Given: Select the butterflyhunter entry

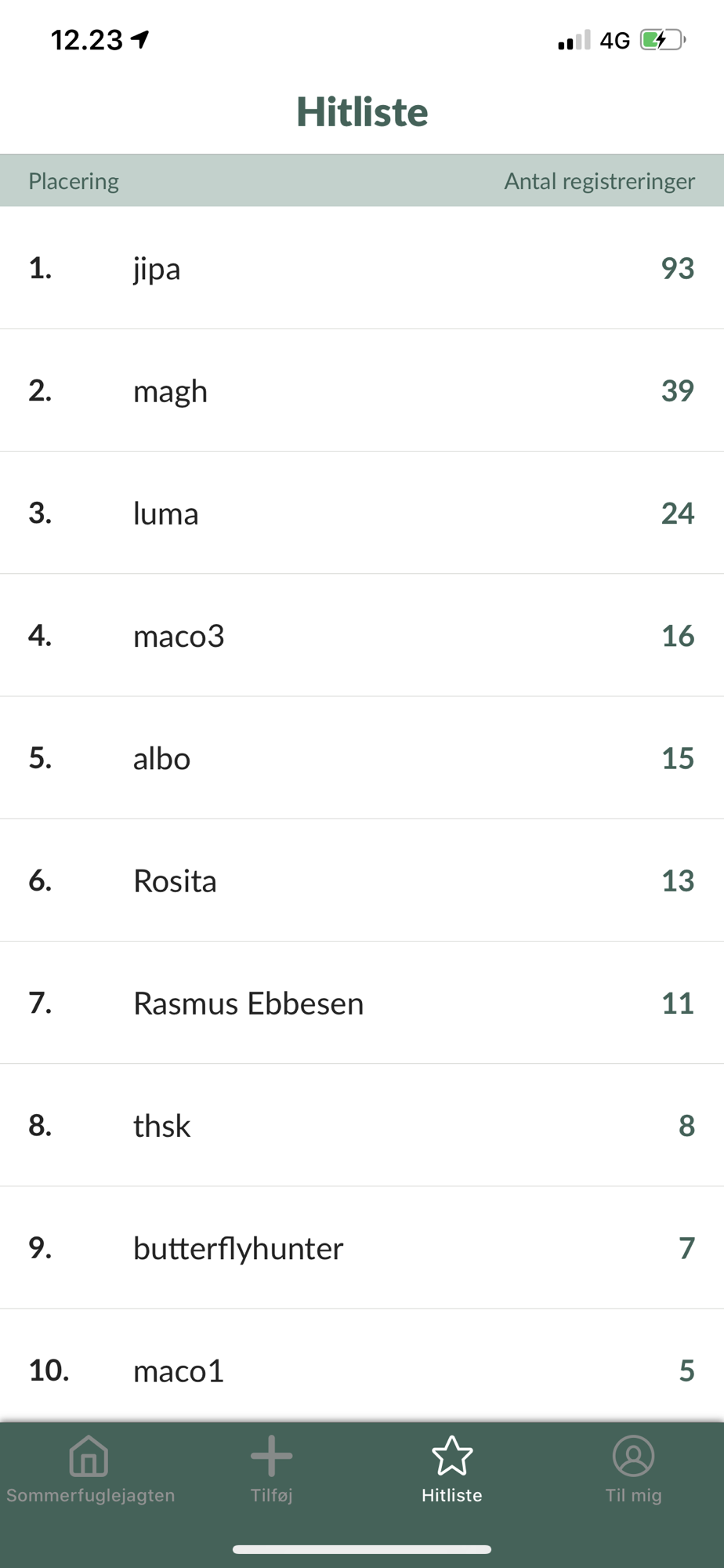Looking at the screenshot, I should tap(238, 1248).
